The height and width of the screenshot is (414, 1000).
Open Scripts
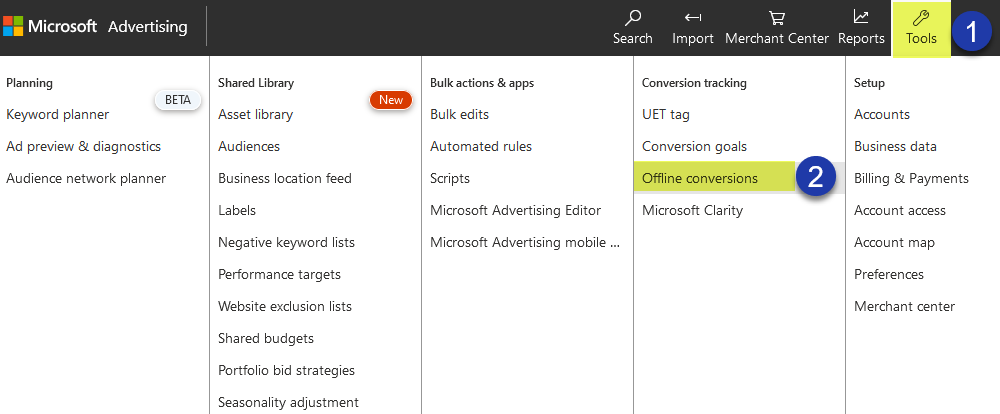coord(450,179)
